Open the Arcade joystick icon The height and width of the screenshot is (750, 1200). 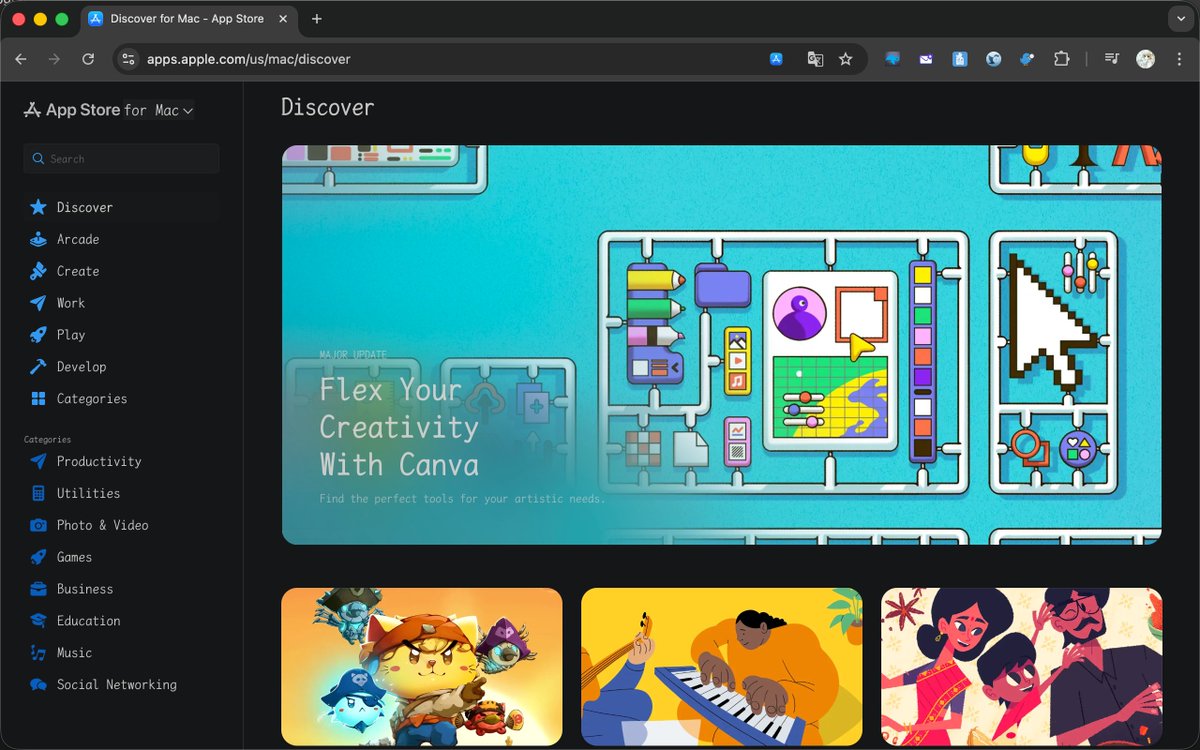point(38,239)
